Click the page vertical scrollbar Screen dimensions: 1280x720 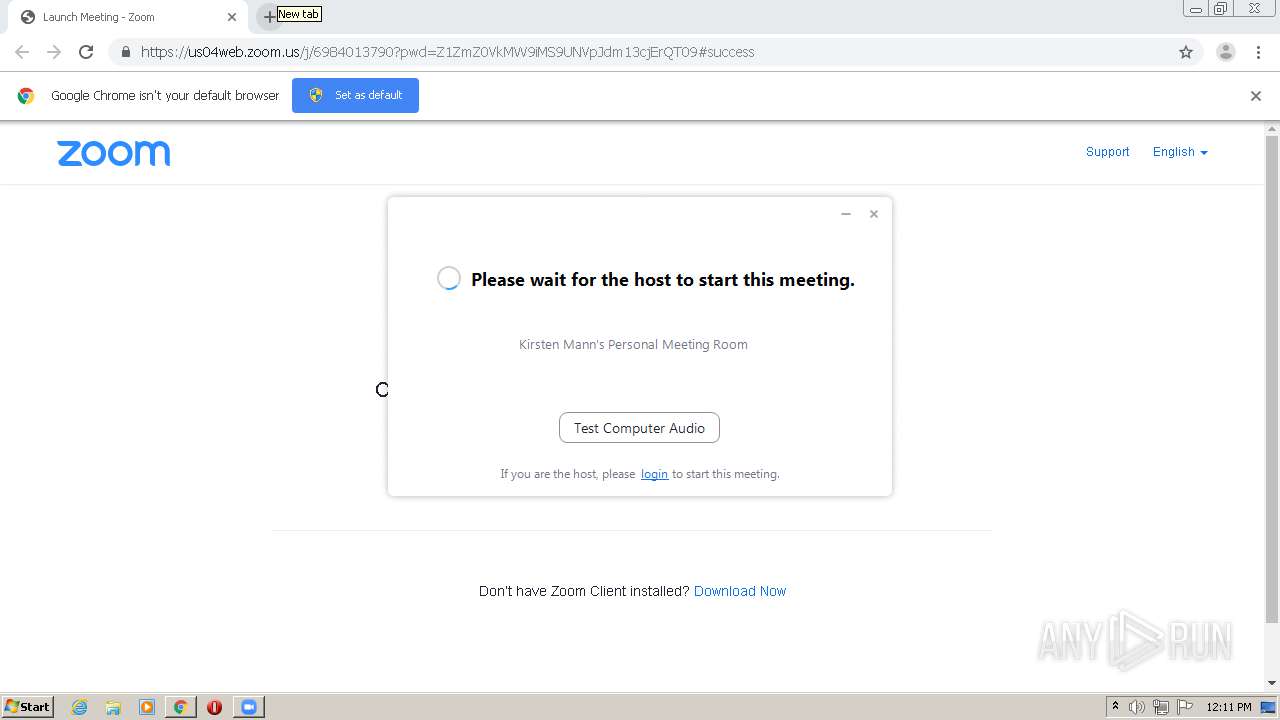[1272, 378]
